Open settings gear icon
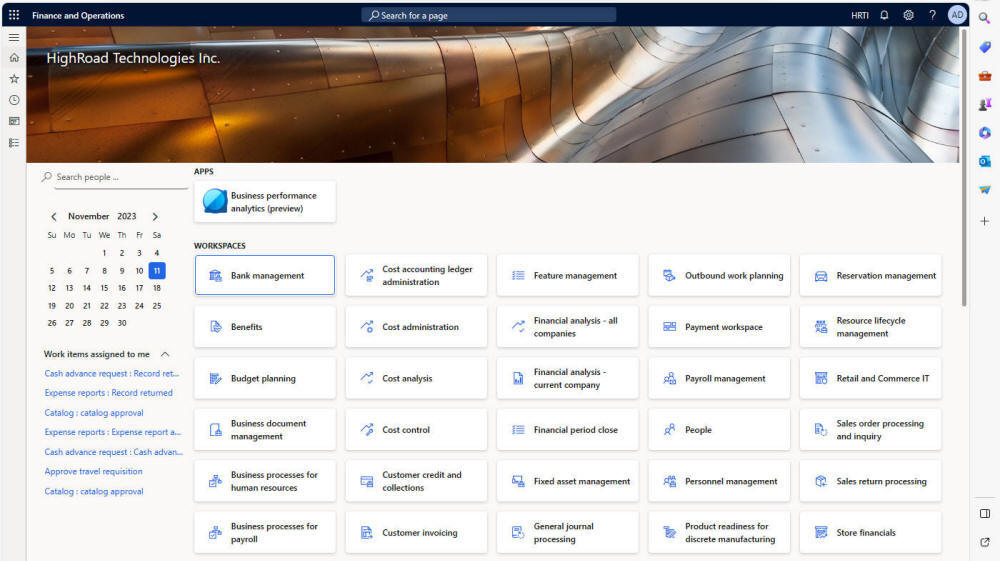The width and height of the screenshot is (1000, 561). [908, 15]
